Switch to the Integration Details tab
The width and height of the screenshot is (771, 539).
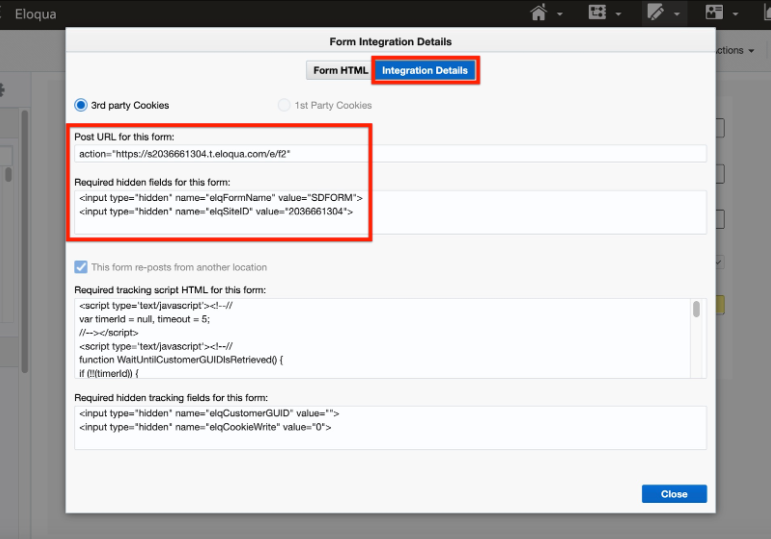pos(425,70)
